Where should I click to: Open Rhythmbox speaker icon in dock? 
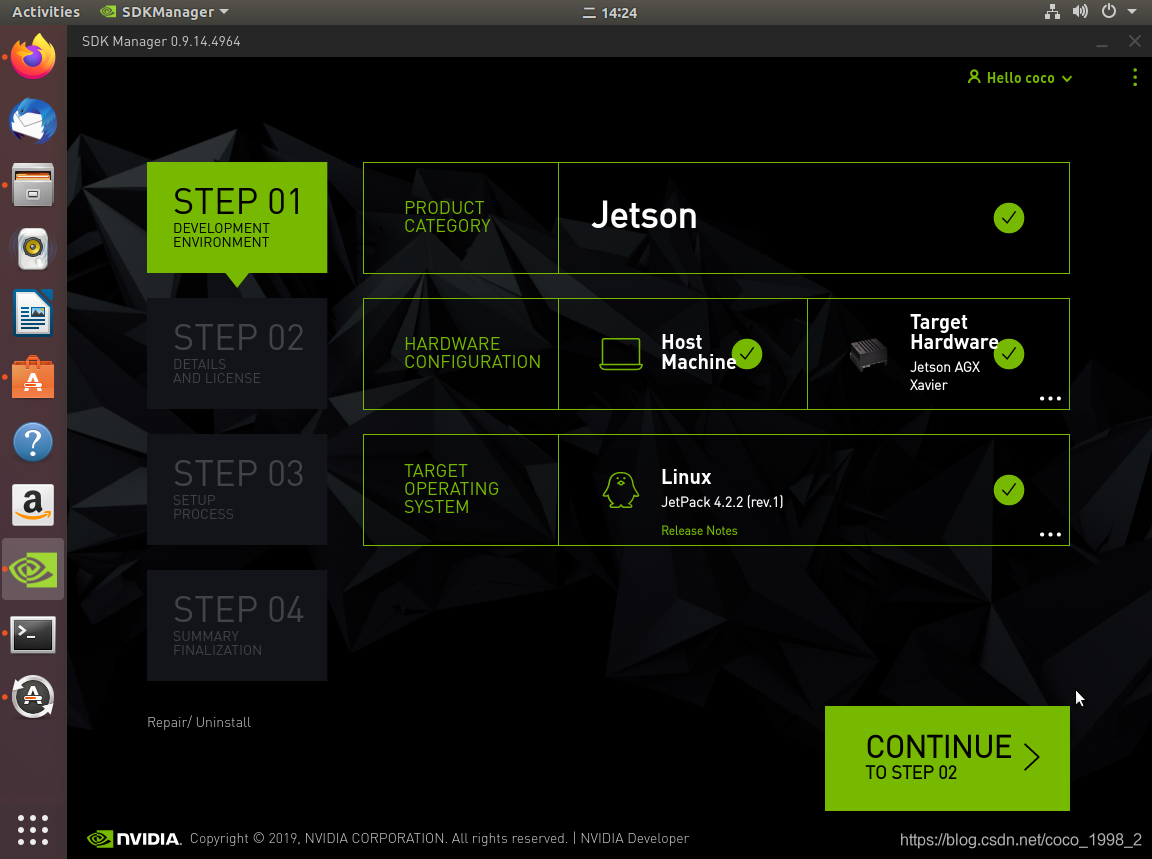click(x=33, y=248)
